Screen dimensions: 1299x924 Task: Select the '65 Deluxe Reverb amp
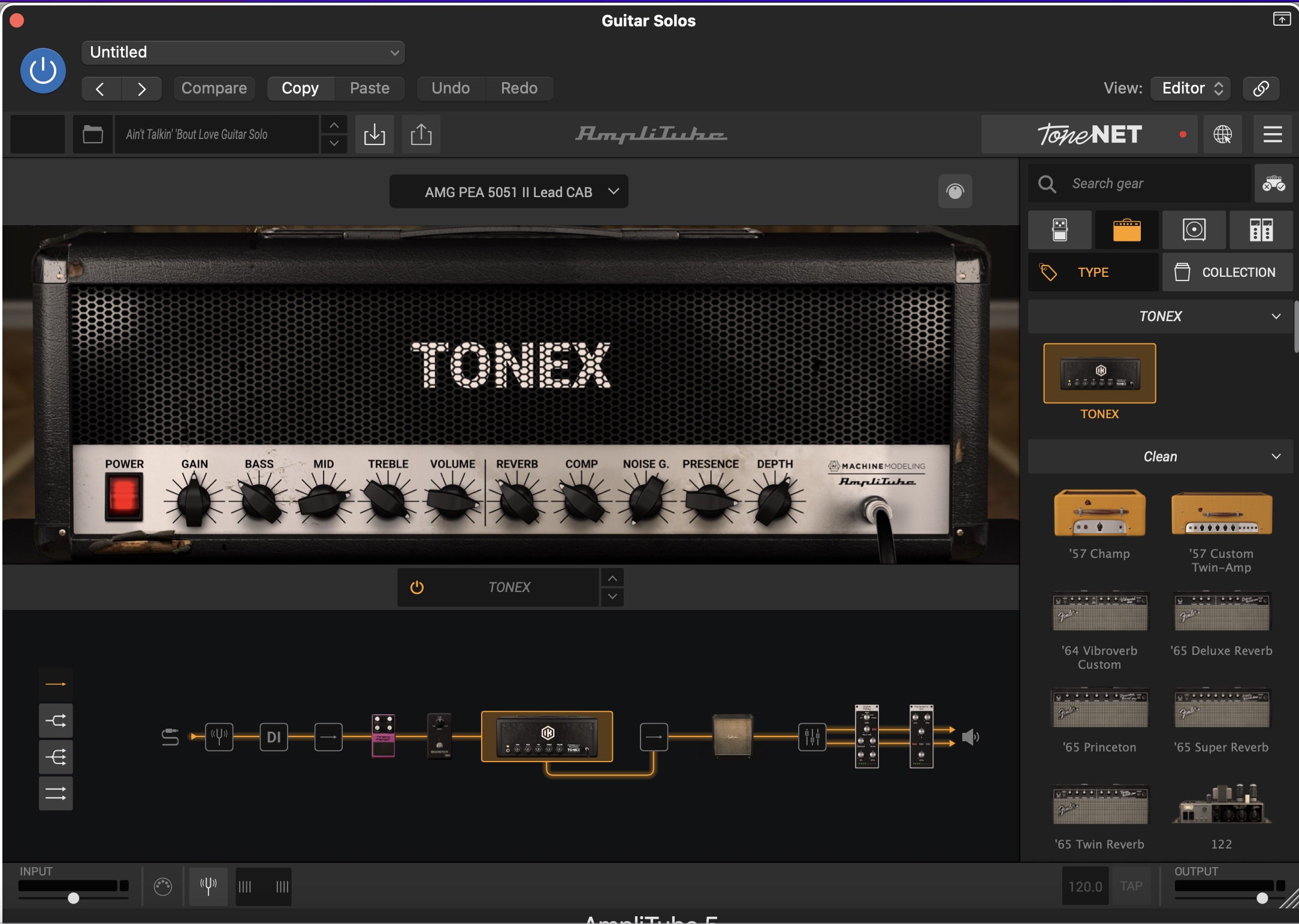click(x=1222, y=611)
